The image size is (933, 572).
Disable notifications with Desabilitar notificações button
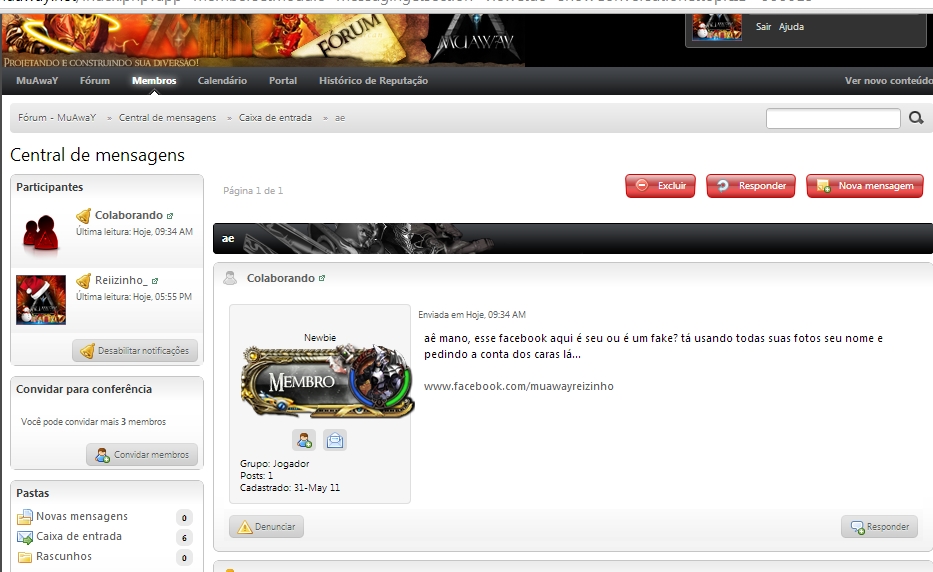(x=135, y=351)
